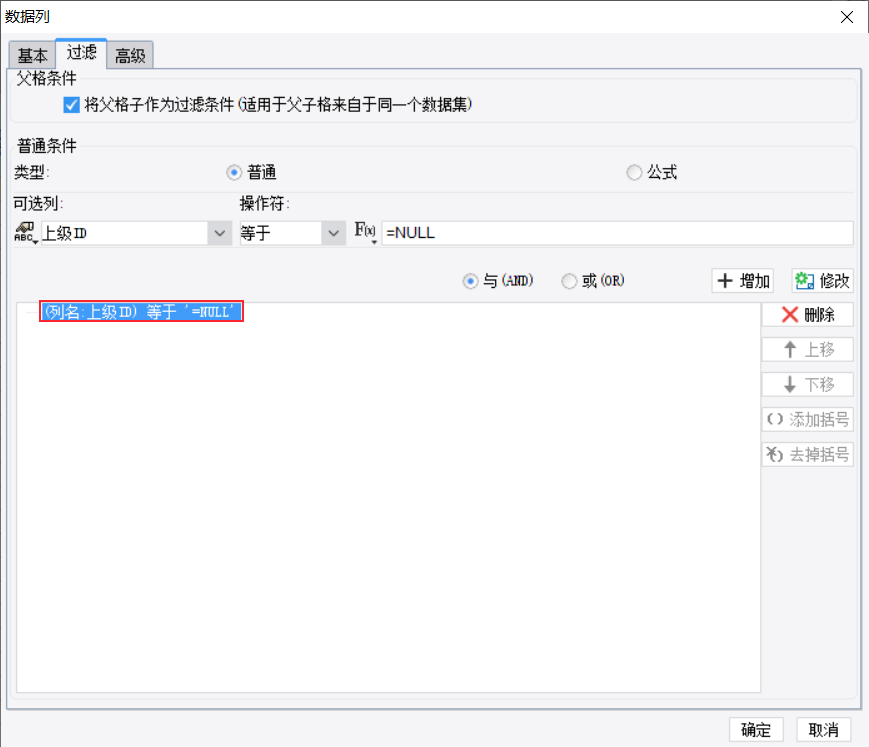Select the 与 (AND) radio option
The image size is (869, 747).
click(x=470, y=281)
